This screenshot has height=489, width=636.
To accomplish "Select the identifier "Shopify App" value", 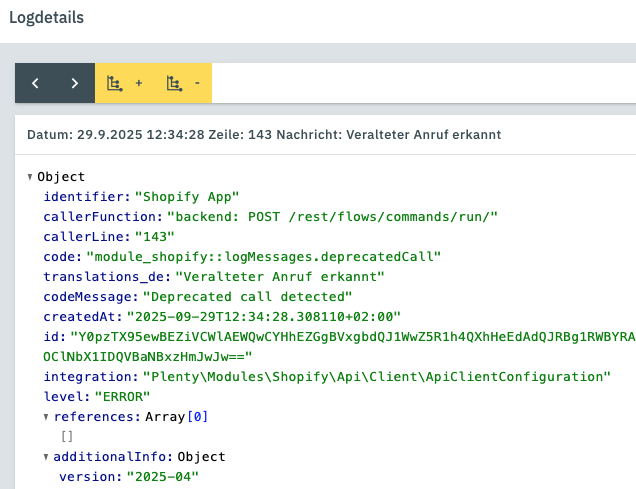I will pyautogui.click(x=187, y=197).
